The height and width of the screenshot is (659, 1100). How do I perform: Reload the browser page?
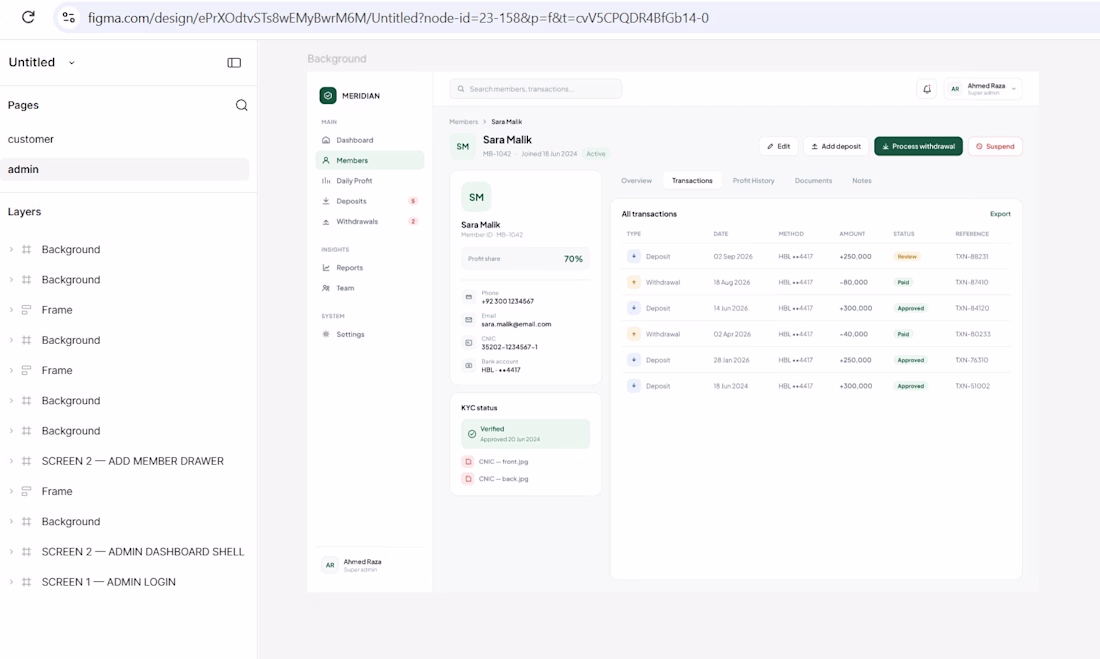click(28, 17)
